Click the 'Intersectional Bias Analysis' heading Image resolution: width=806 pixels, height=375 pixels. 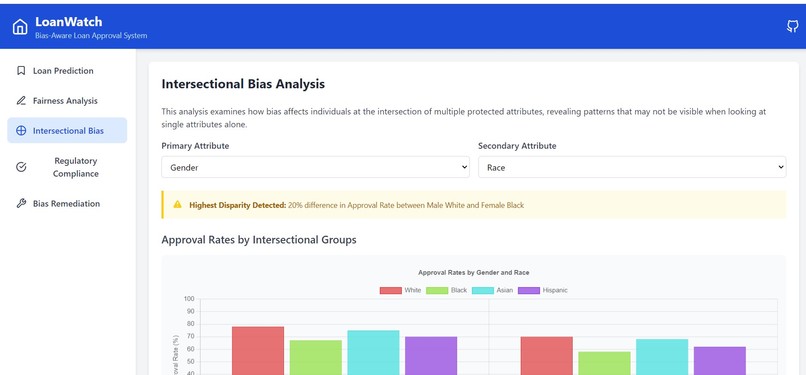tap(243, 84)
